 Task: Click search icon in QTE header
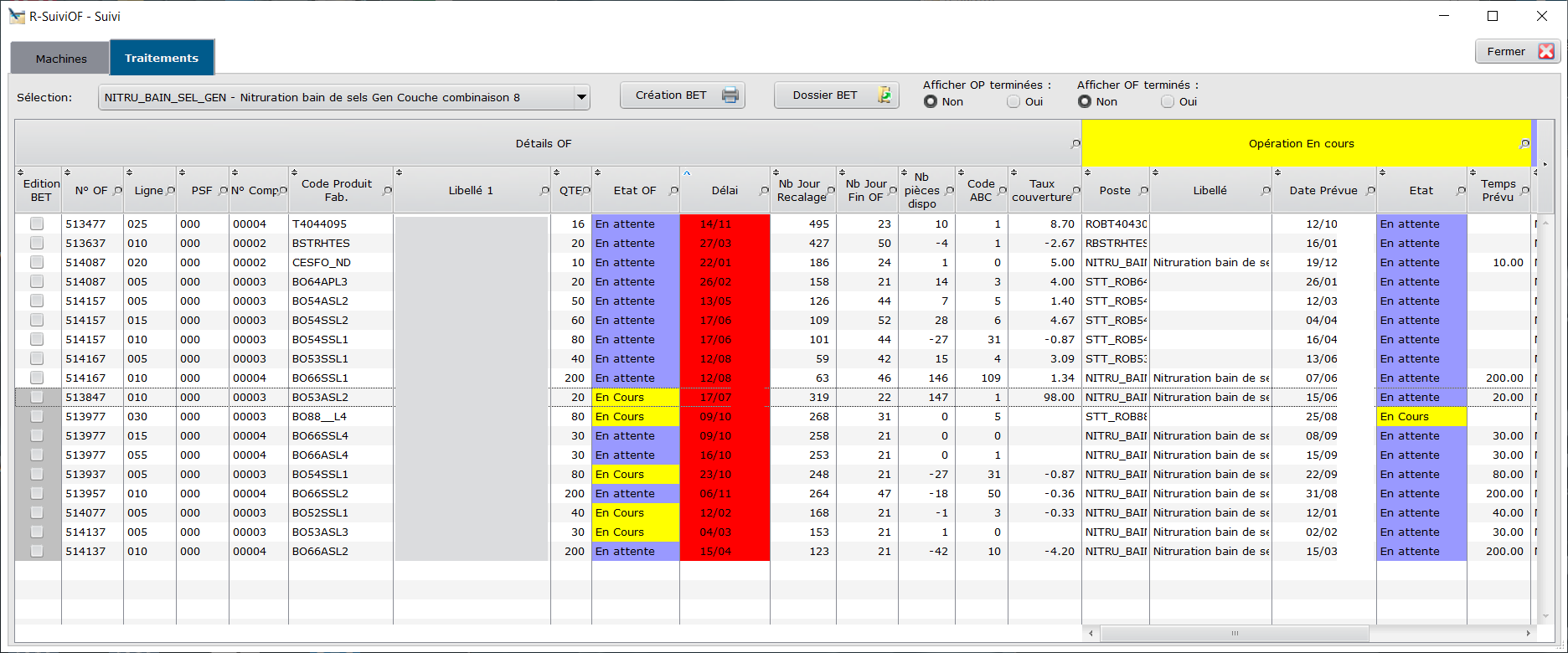pyautogui.click(x=586, y=192)
